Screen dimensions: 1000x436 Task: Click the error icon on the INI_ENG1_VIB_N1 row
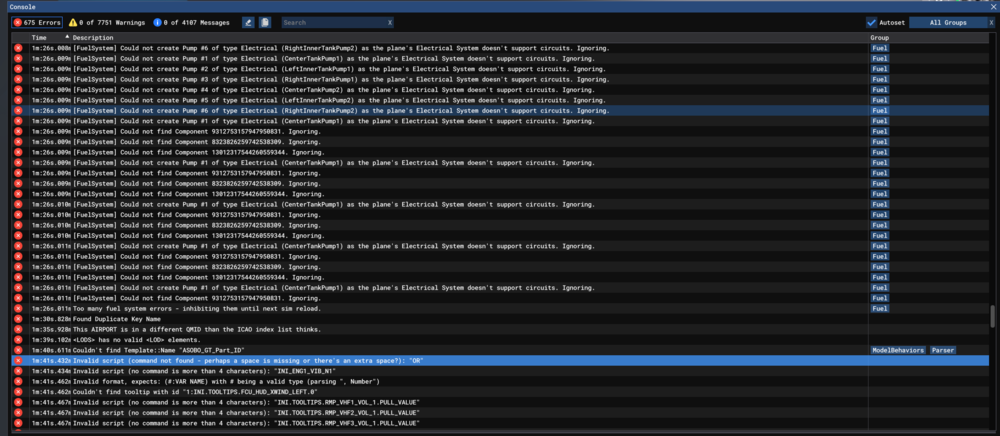point(18,371)
